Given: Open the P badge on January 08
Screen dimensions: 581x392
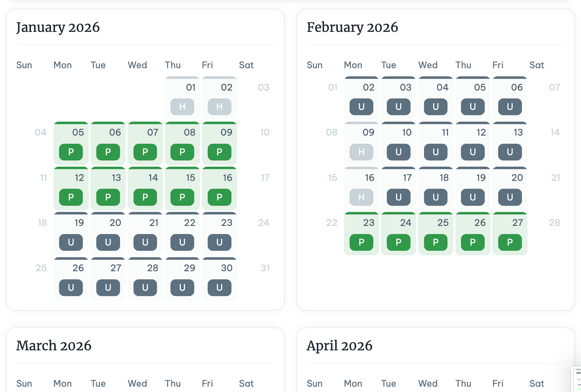Looking at the screenshot, I should tap(182, 152).
